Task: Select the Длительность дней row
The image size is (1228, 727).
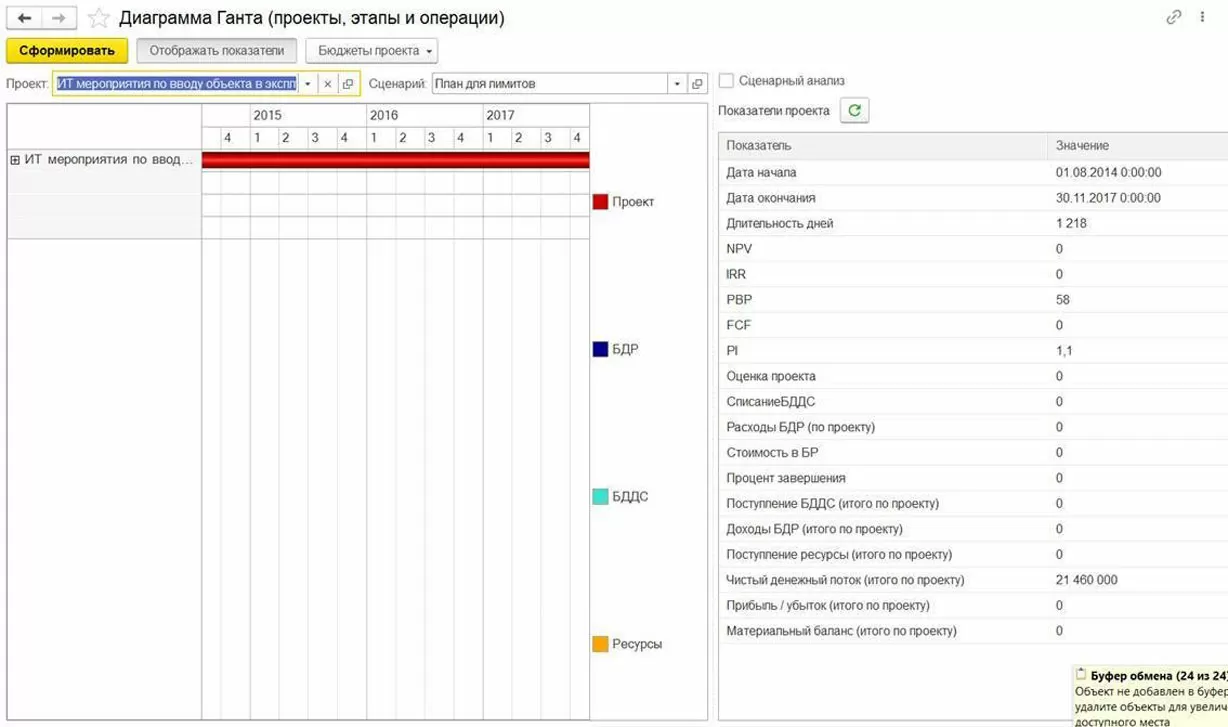Action: [973, 223]
